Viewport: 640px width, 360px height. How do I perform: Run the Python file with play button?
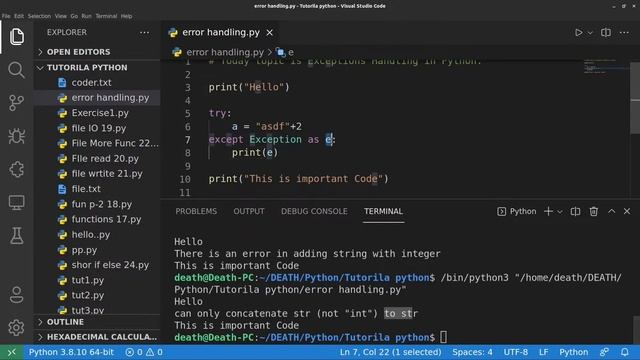[x=578, y=33]
